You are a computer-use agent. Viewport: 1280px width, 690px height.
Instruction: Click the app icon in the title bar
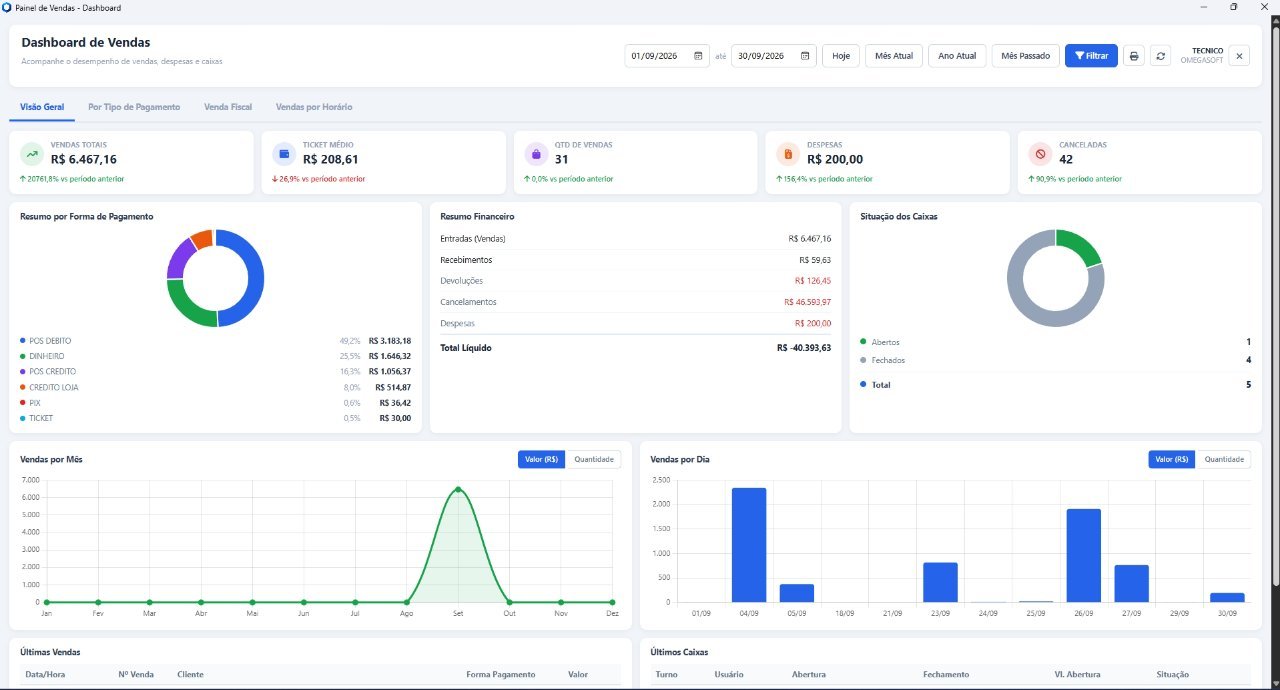point(8,7)
